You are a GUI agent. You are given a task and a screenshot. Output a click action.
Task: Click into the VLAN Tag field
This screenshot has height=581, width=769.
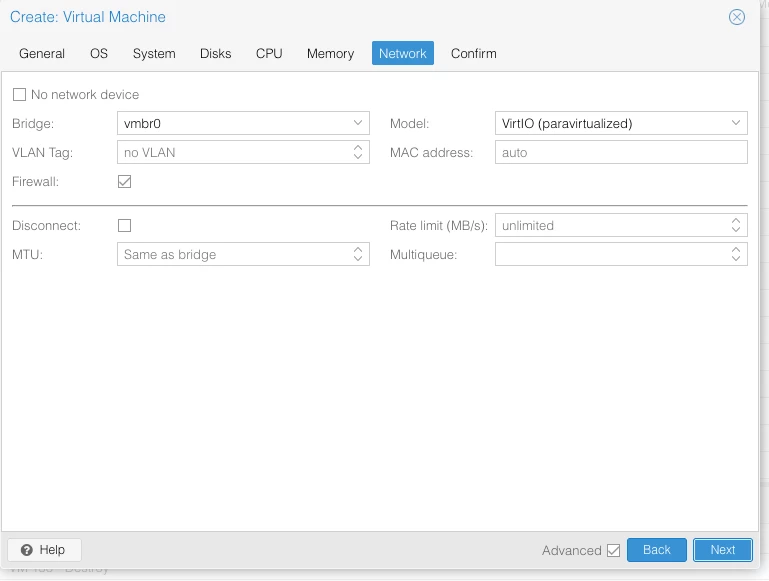(234, 152)
